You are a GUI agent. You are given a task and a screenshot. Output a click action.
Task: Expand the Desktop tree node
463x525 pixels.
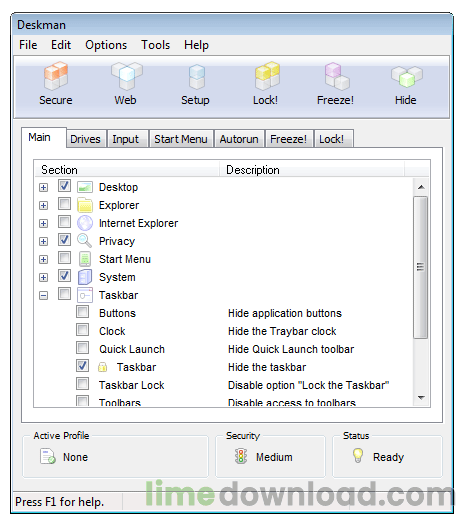(43, 188)
